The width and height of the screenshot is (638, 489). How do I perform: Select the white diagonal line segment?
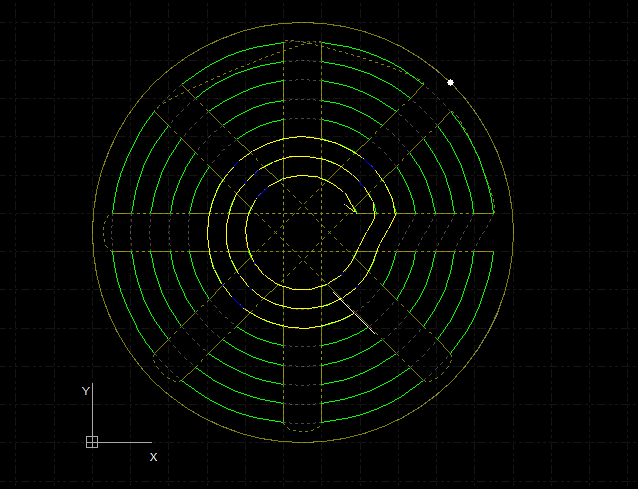coord(354,312)
